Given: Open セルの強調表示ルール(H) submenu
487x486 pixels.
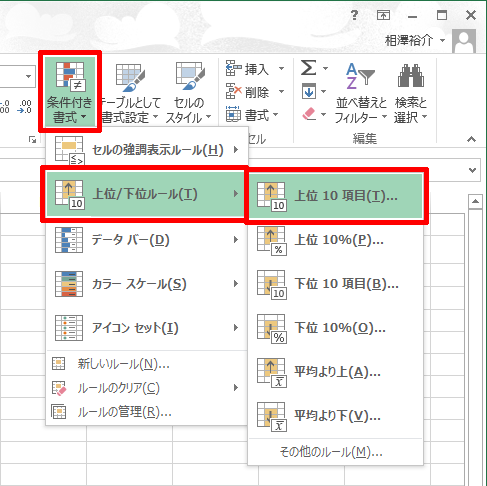Looking at the screenshot, I should [147, 150].
